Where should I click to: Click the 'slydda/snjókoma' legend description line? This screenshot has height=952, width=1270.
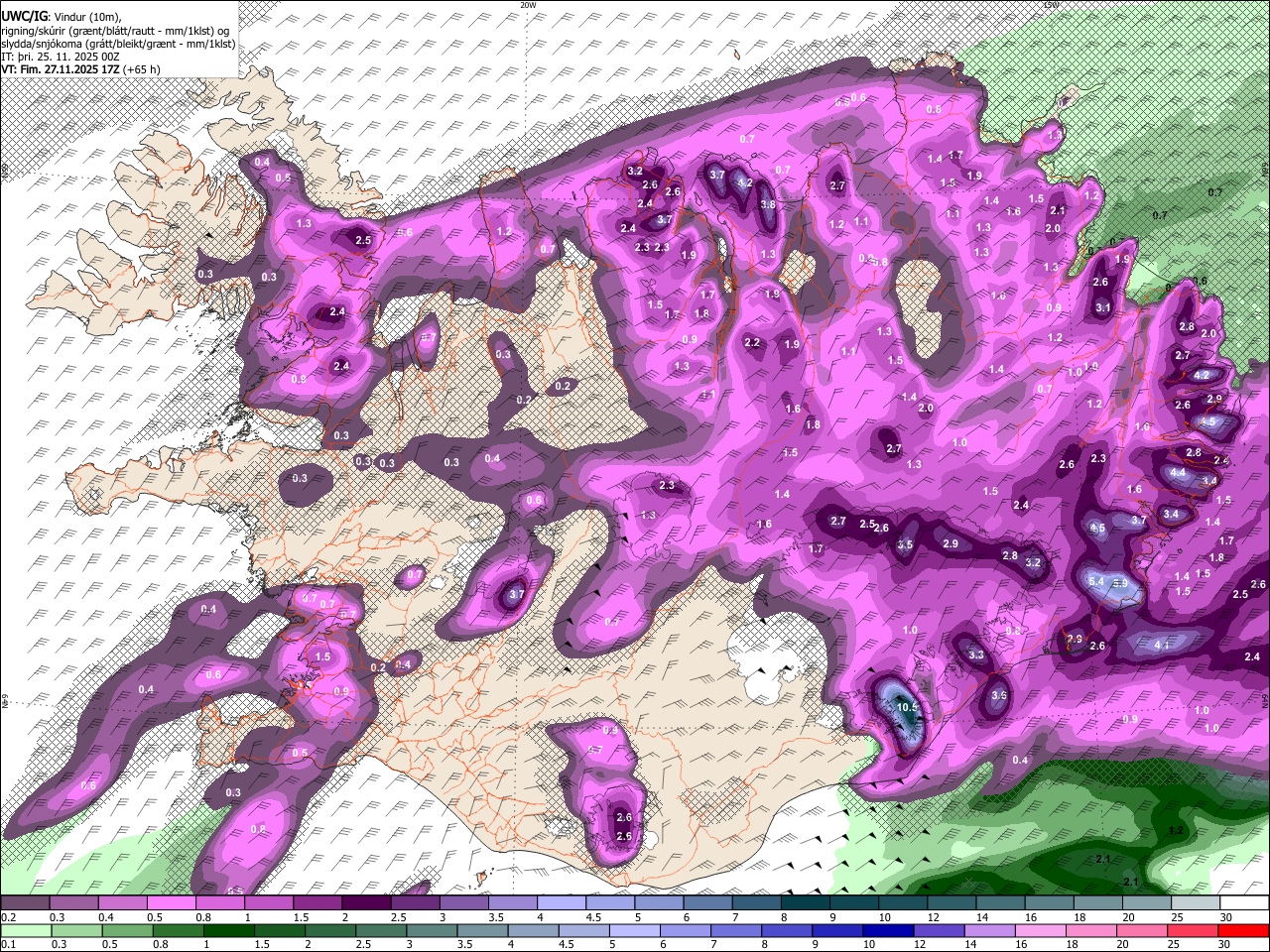118,44
